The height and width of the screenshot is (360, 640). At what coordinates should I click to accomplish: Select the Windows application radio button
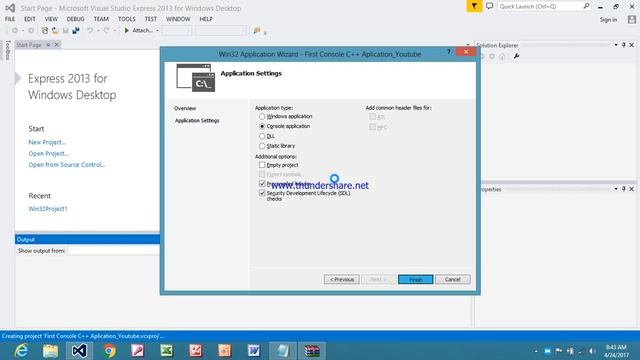coord(262,117)
